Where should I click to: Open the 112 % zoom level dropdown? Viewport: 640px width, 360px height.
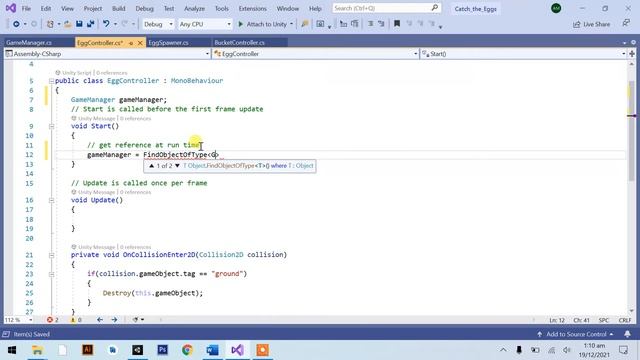pos(18,320)
